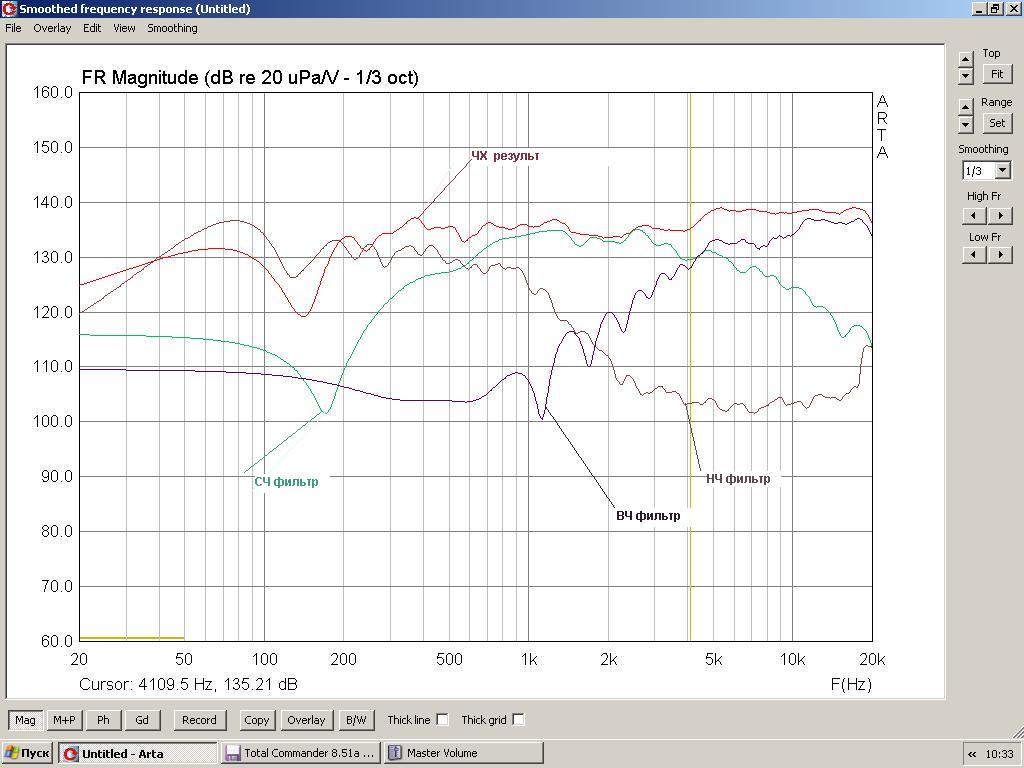1024x768 pixels.
Task: Expand hidden system tray icons
Action: [972, 754]
